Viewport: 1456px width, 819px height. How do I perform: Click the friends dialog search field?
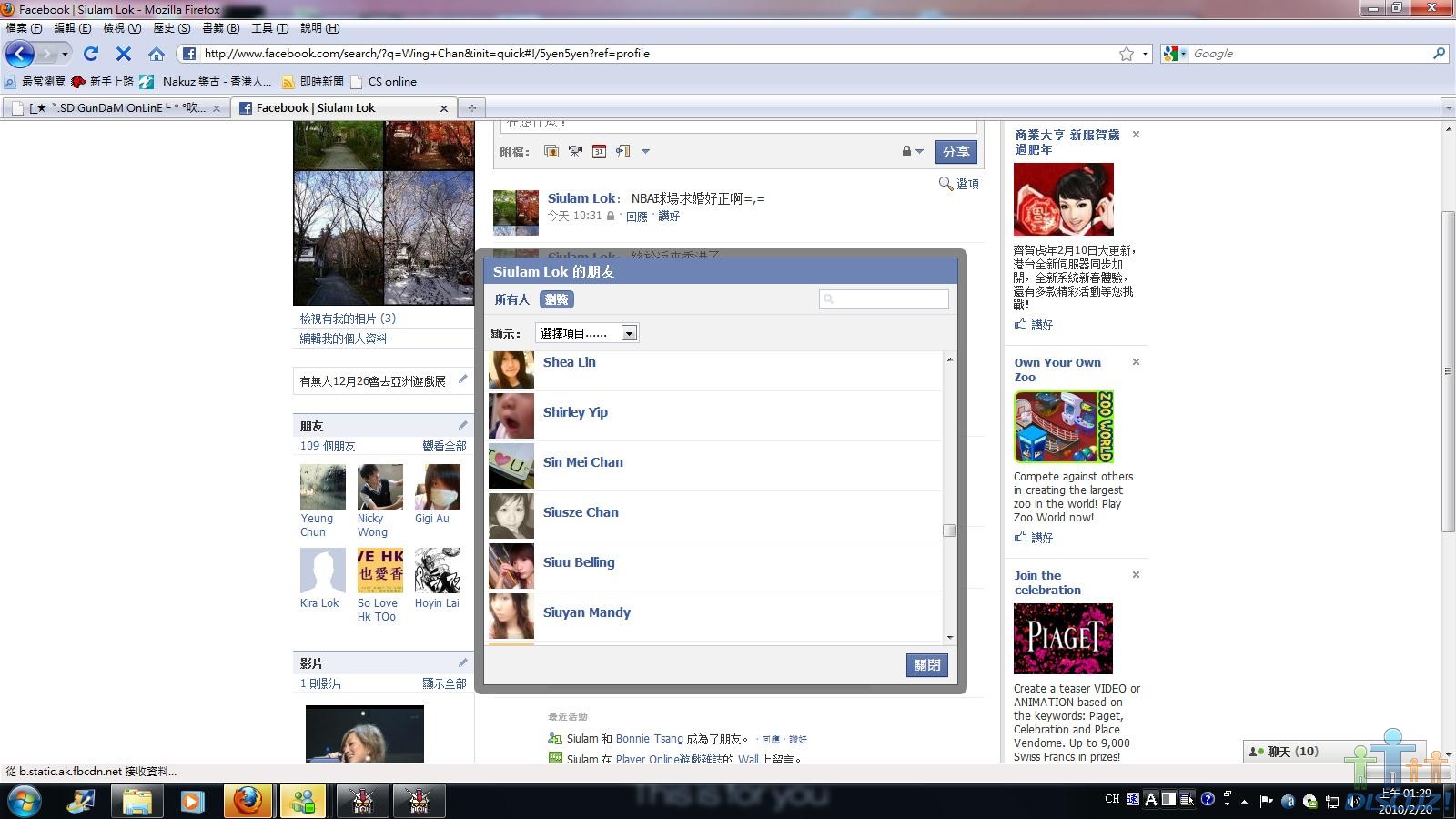884,298
